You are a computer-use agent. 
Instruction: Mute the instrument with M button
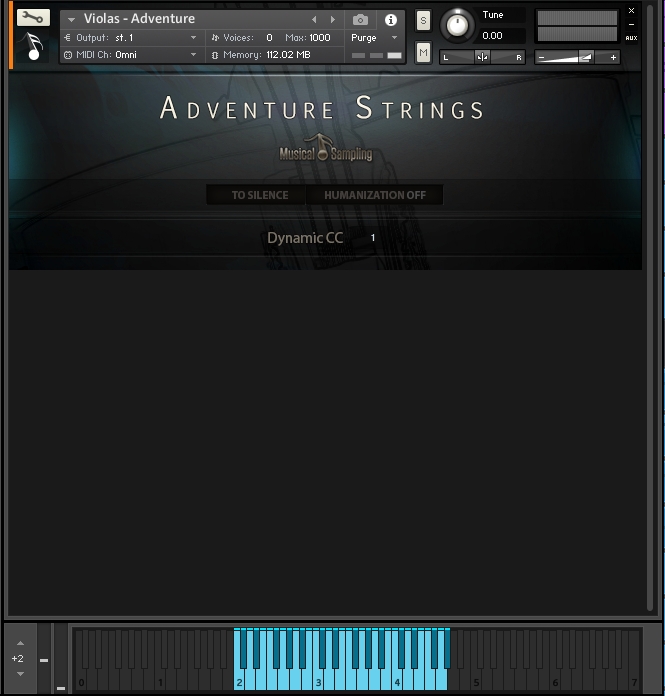pyautogui.click(x=423, y=53)
